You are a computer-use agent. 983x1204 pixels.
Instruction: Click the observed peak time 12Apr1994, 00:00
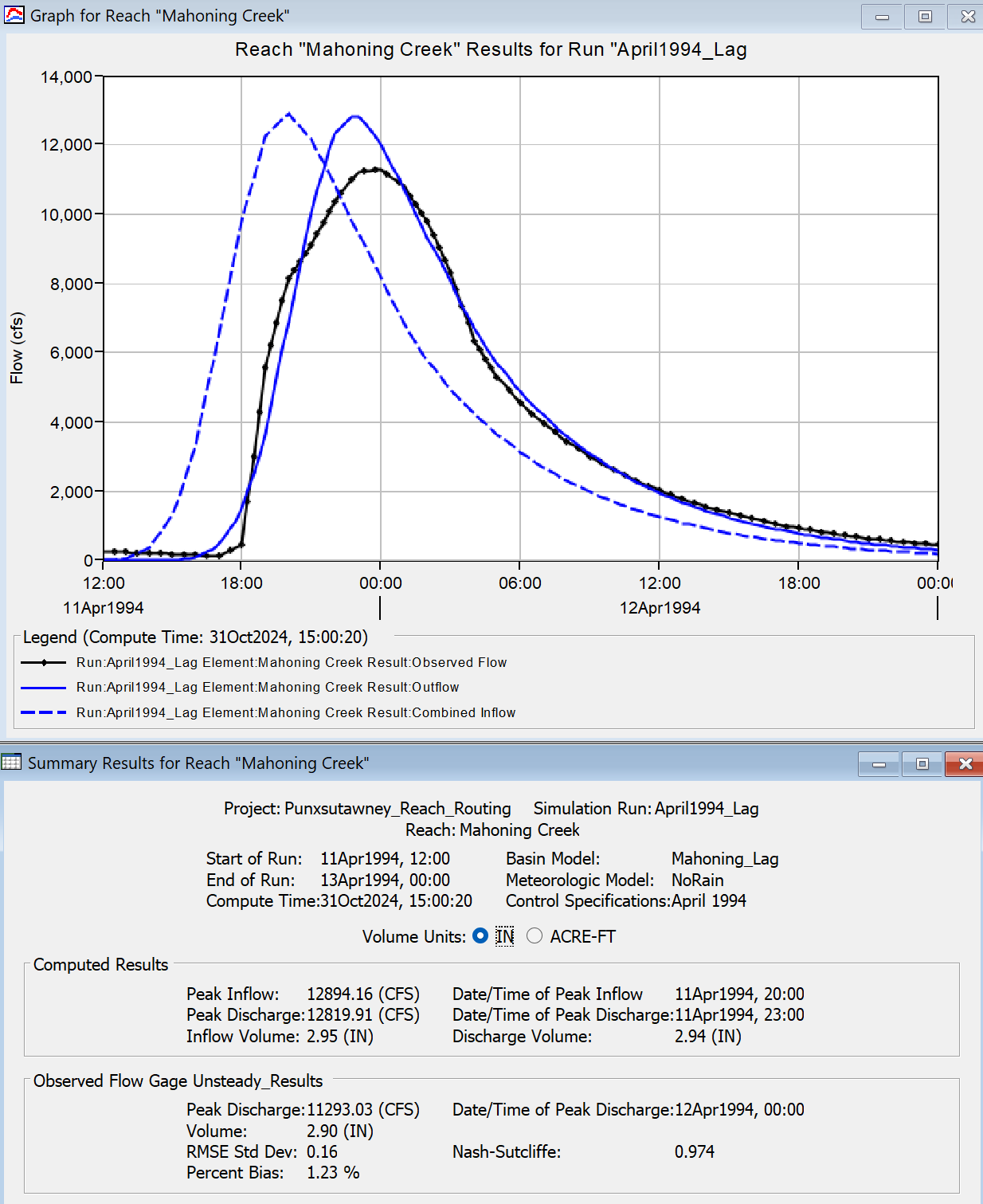739,1109
